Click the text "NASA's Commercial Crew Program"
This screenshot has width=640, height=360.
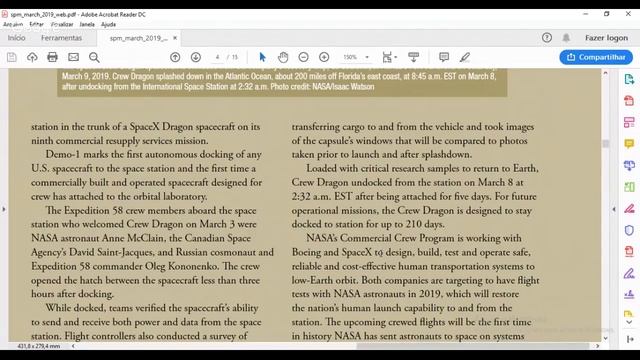[380, 238]
